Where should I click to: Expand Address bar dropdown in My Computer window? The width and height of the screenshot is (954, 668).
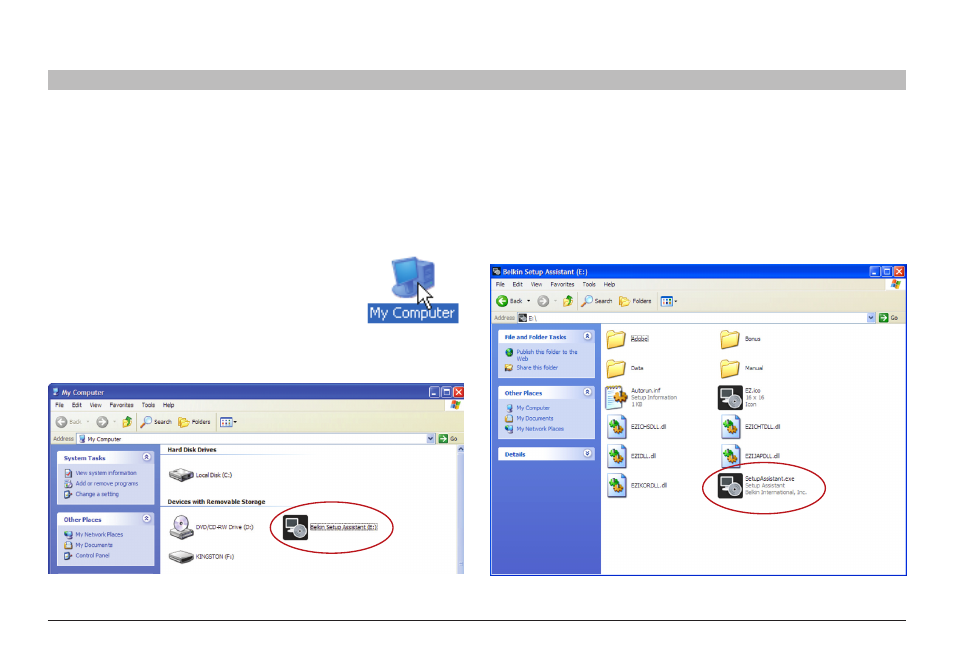coord(431,439)
